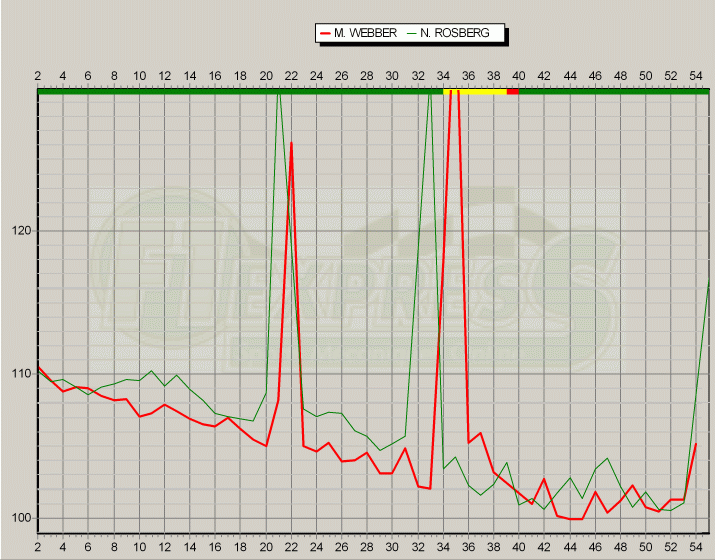Click lap 34 label on the top axis
The width and height of the screenshot is (715, 560).
[x=443, y=75]
